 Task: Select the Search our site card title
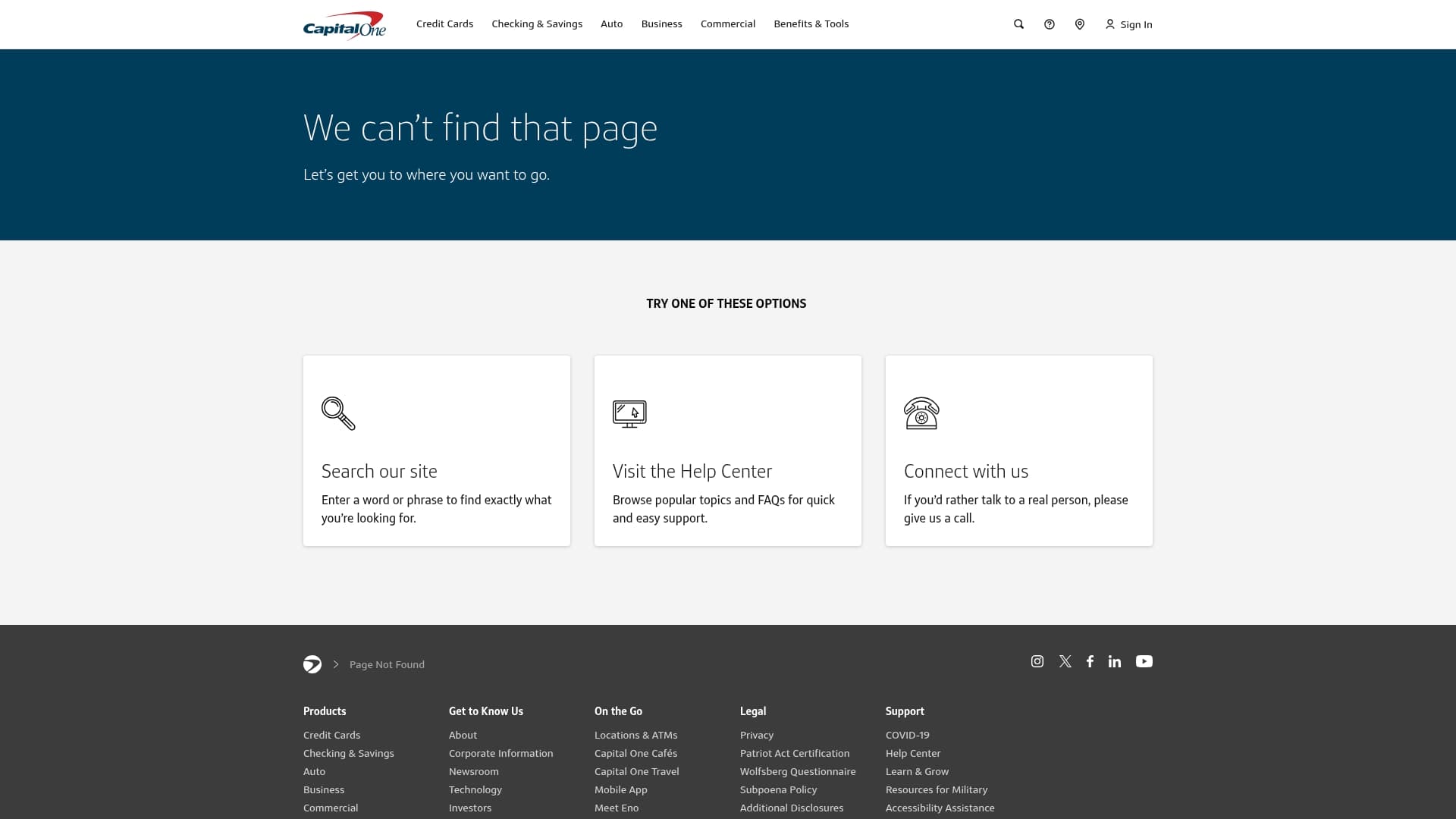click(x=379, y=471)
